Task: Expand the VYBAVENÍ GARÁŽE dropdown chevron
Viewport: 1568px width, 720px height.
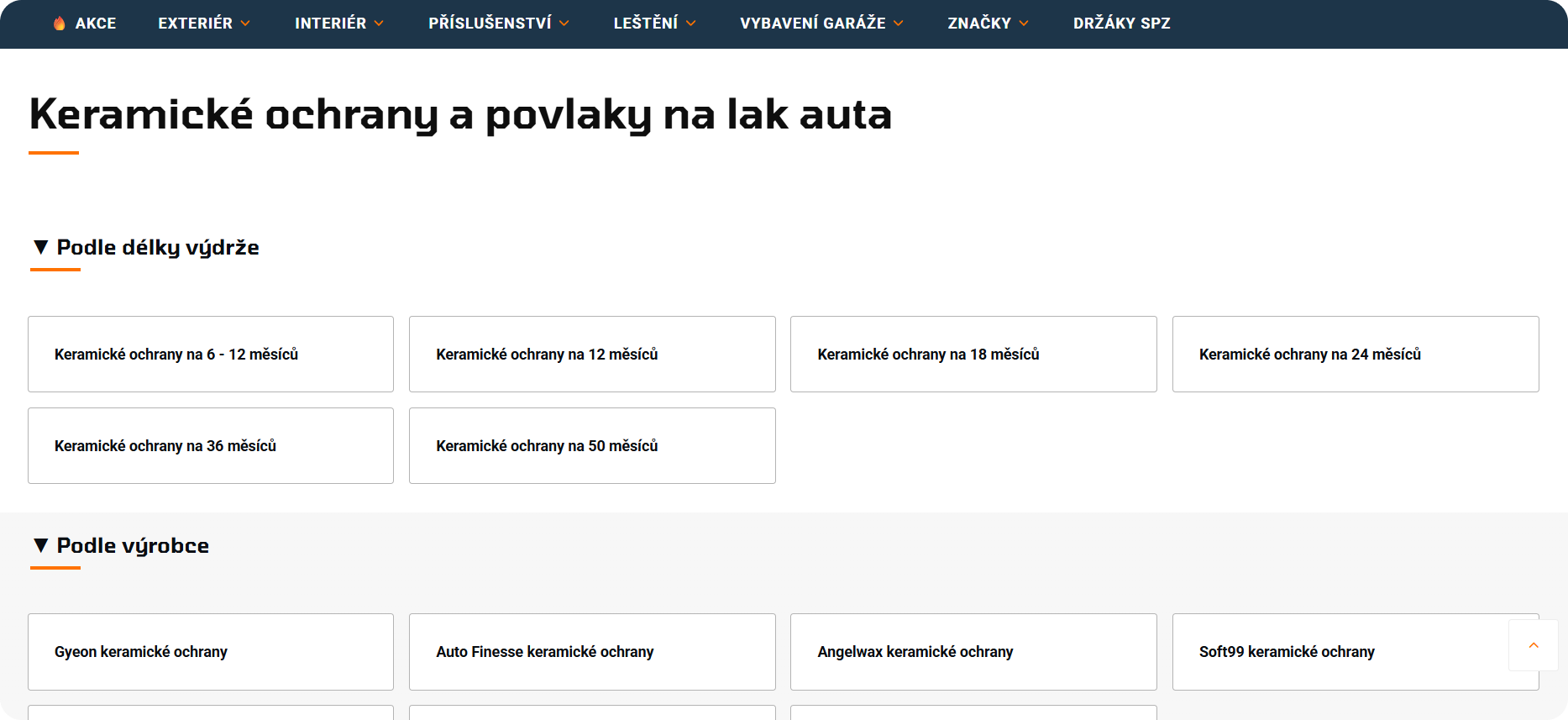Action: tap(899, 24)
